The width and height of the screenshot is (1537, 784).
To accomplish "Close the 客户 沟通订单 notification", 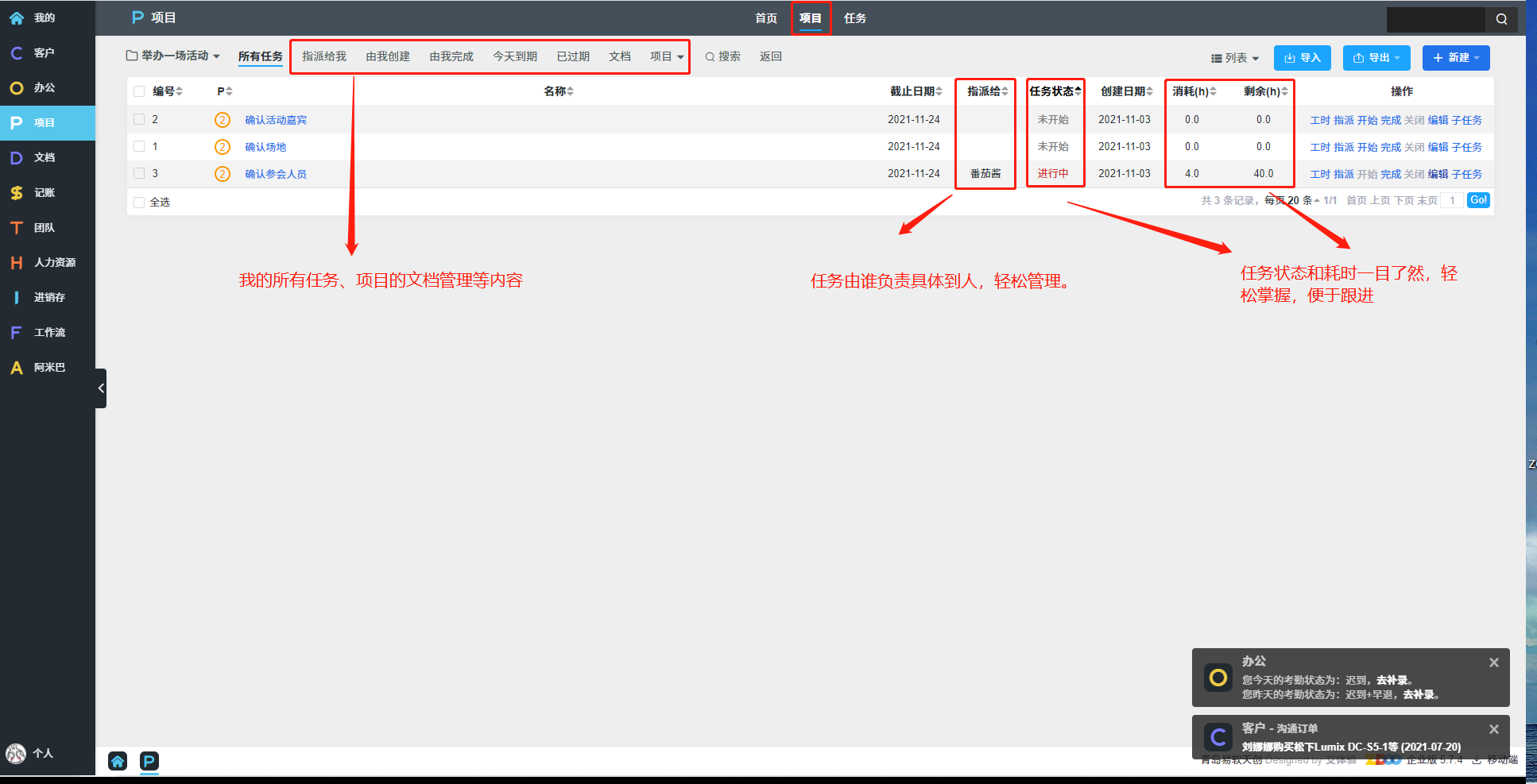I will [x=1494, y=729].
